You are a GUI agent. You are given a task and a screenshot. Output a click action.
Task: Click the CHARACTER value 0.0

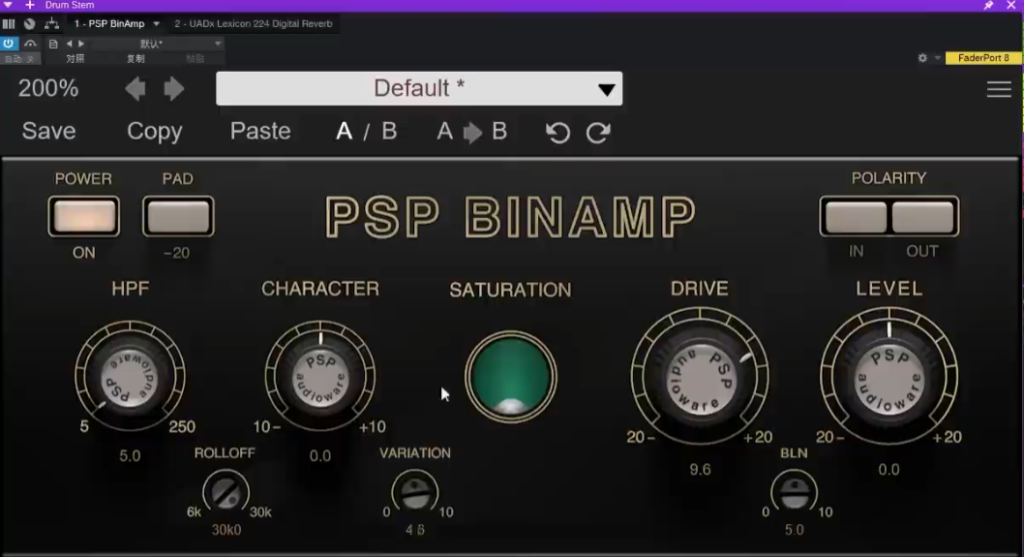[320, 456]
